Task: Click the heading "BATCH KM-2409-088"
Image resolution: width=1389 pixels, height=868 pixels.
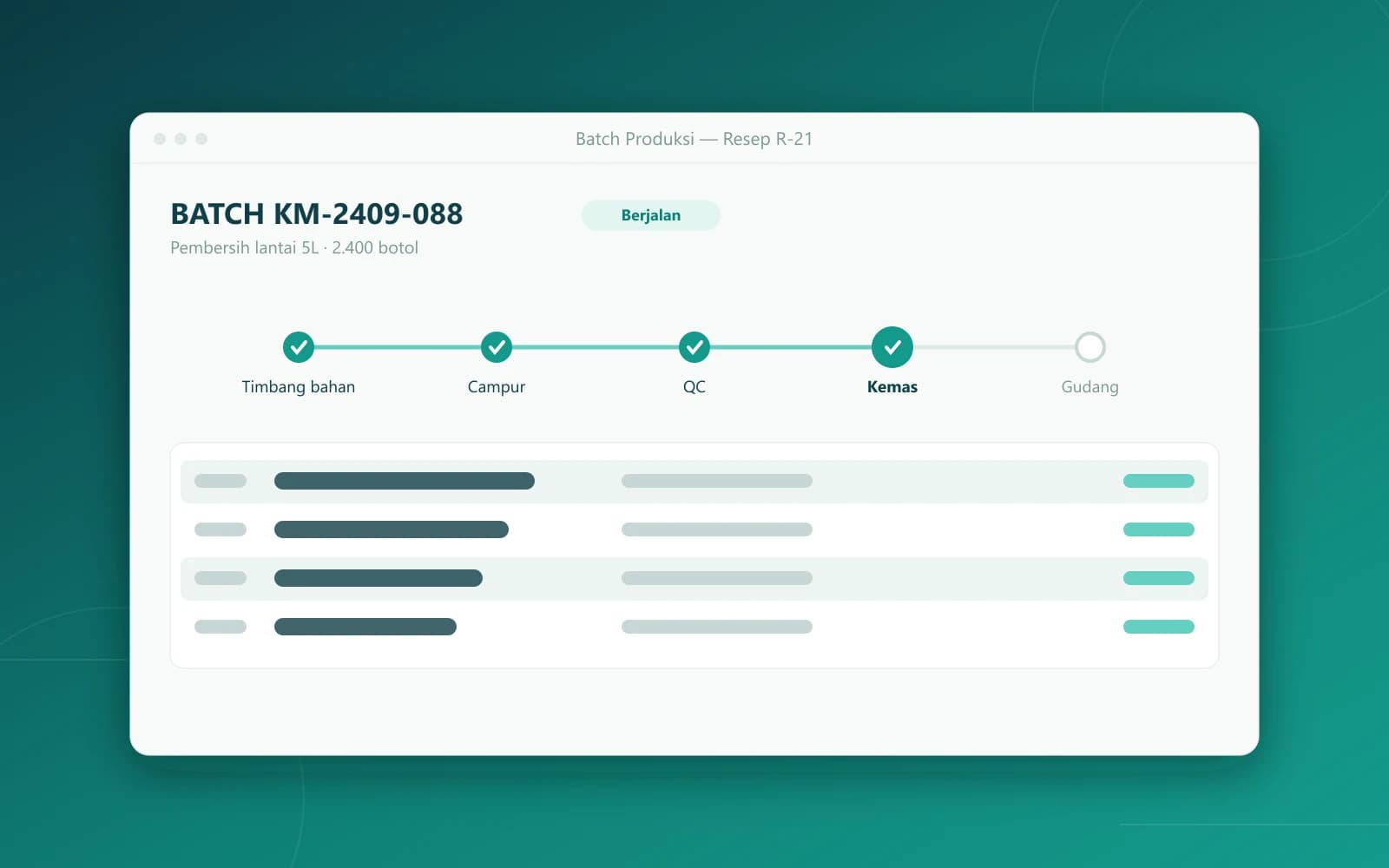Action: coord(317,214)
